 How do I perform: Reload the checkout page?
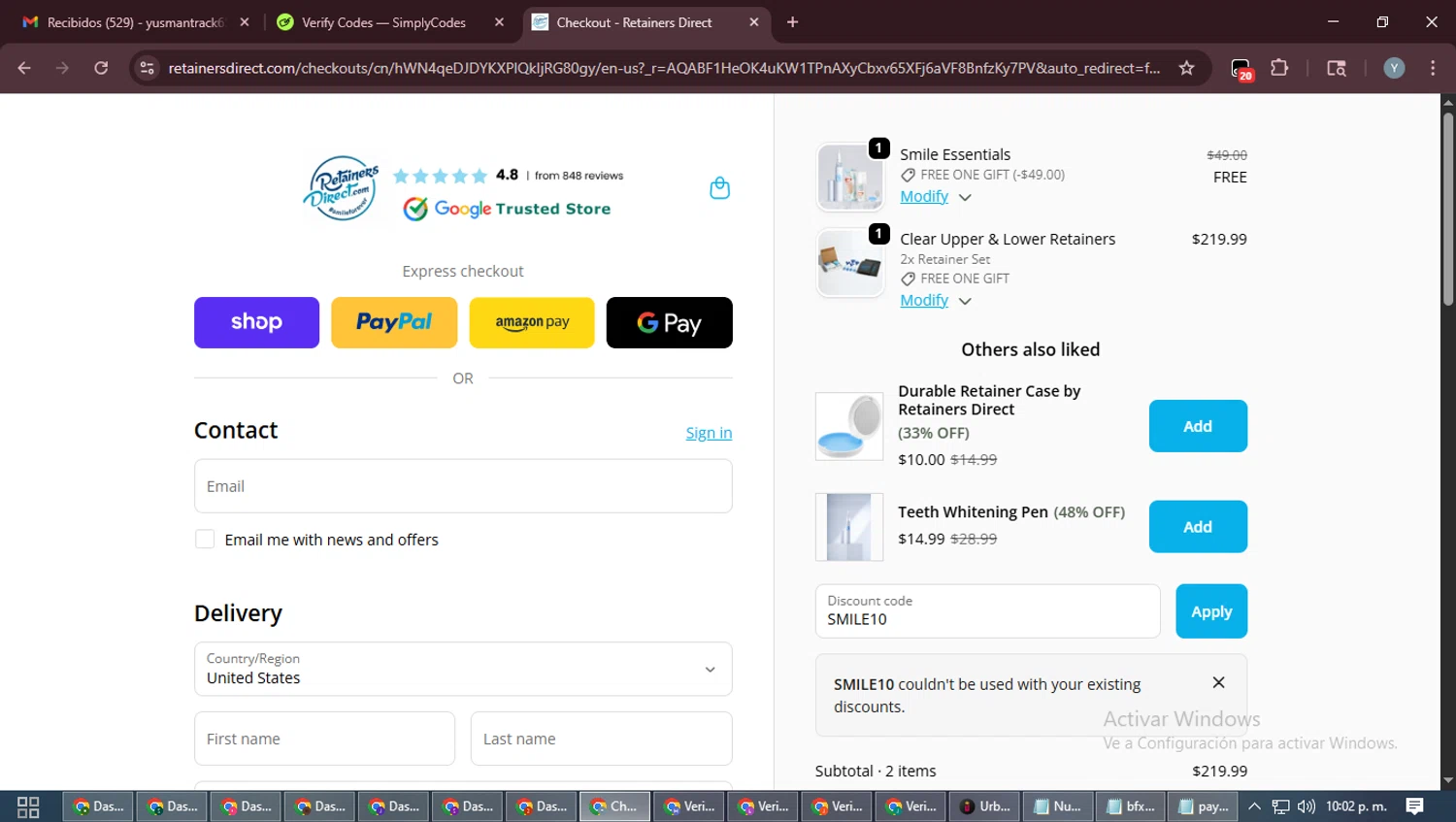pos(101,68)
